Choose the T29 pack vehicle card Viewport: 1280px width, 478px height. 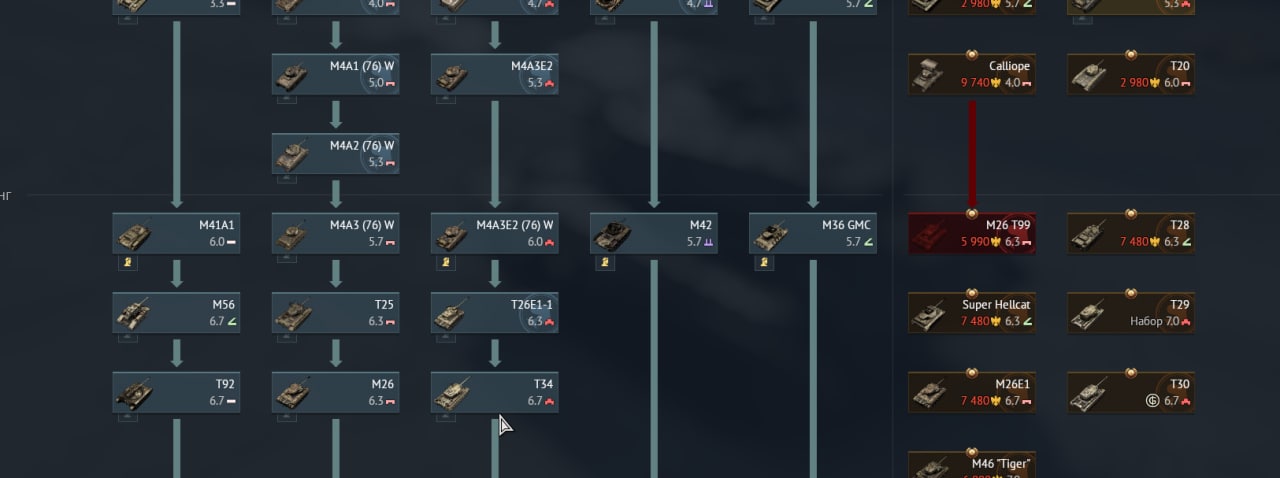(x=1130, y=313)
